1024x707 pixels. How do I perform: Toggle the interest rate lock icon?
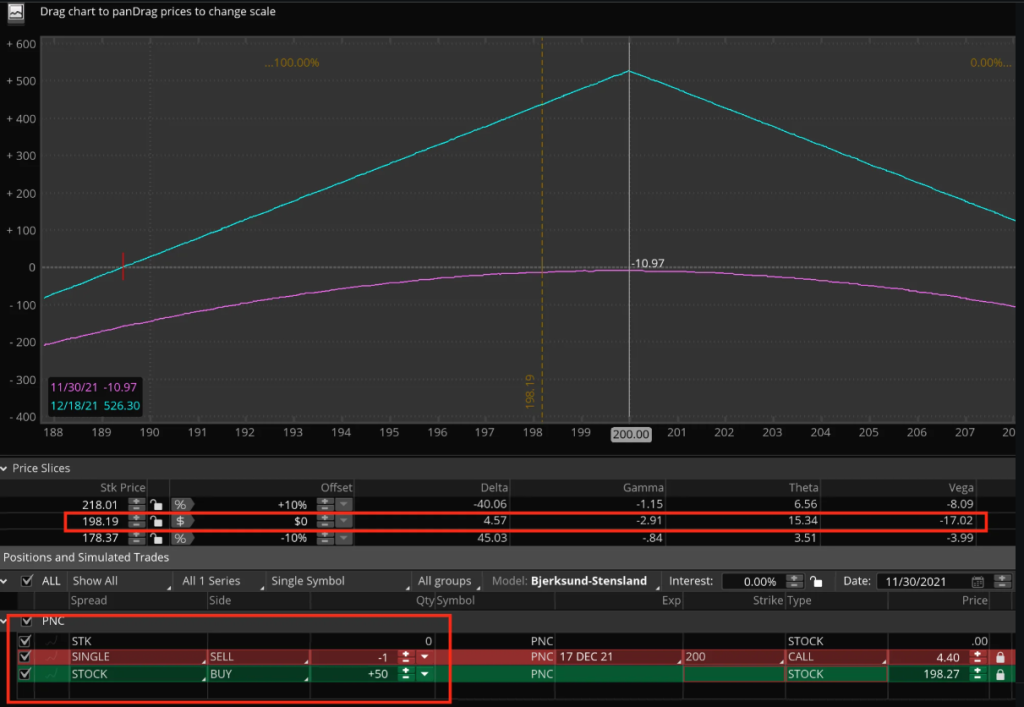click(816, 581)
